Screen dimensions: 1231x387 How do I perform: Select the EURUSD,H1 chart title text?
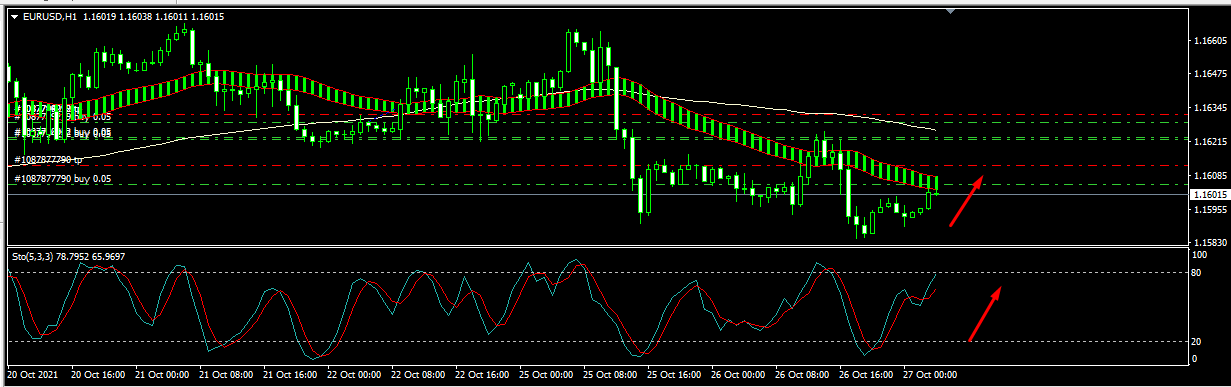(x=50, y=17)
